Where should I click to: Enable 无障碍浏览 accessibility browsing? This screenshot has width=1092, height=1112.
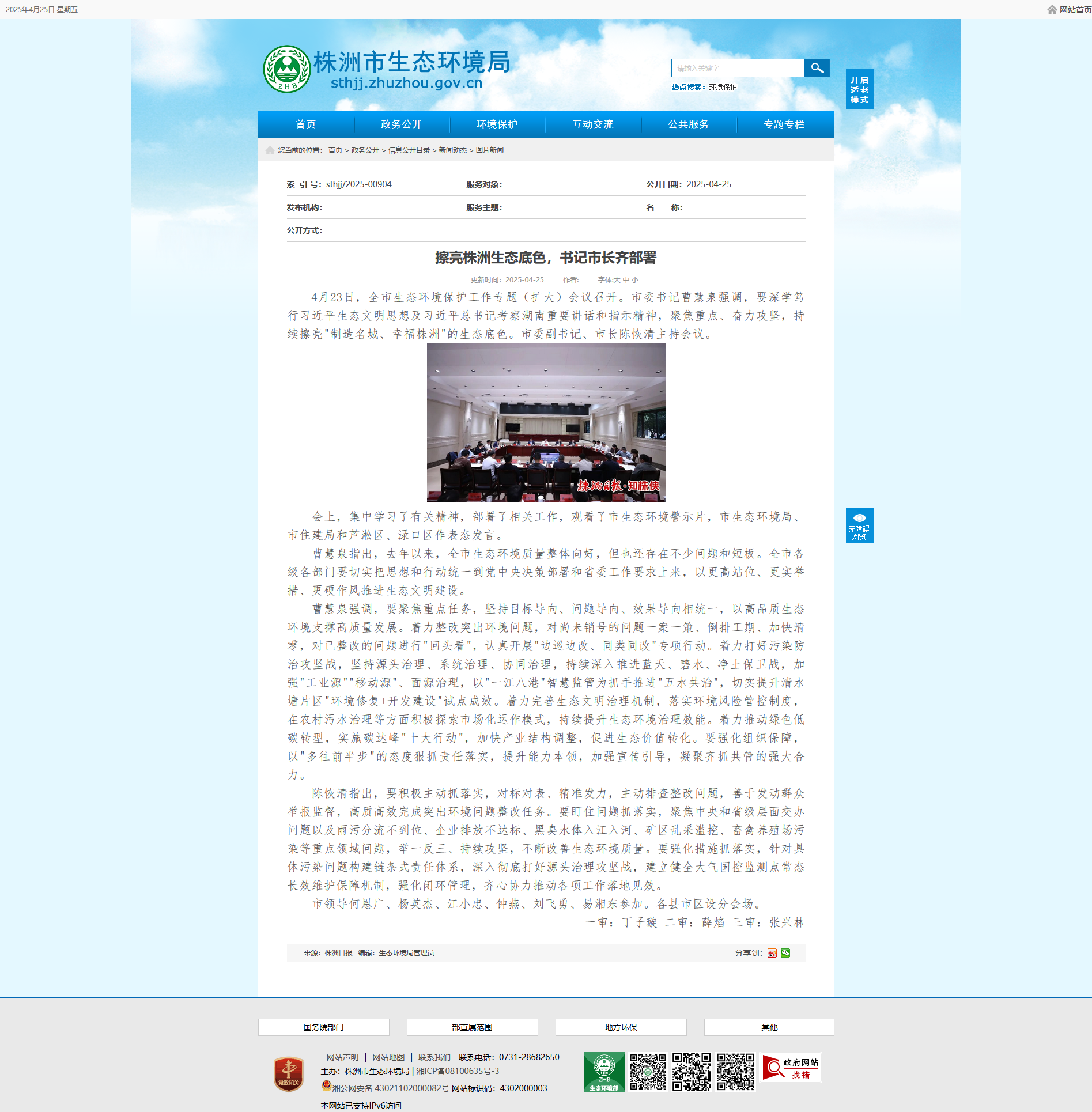[859, 525]
